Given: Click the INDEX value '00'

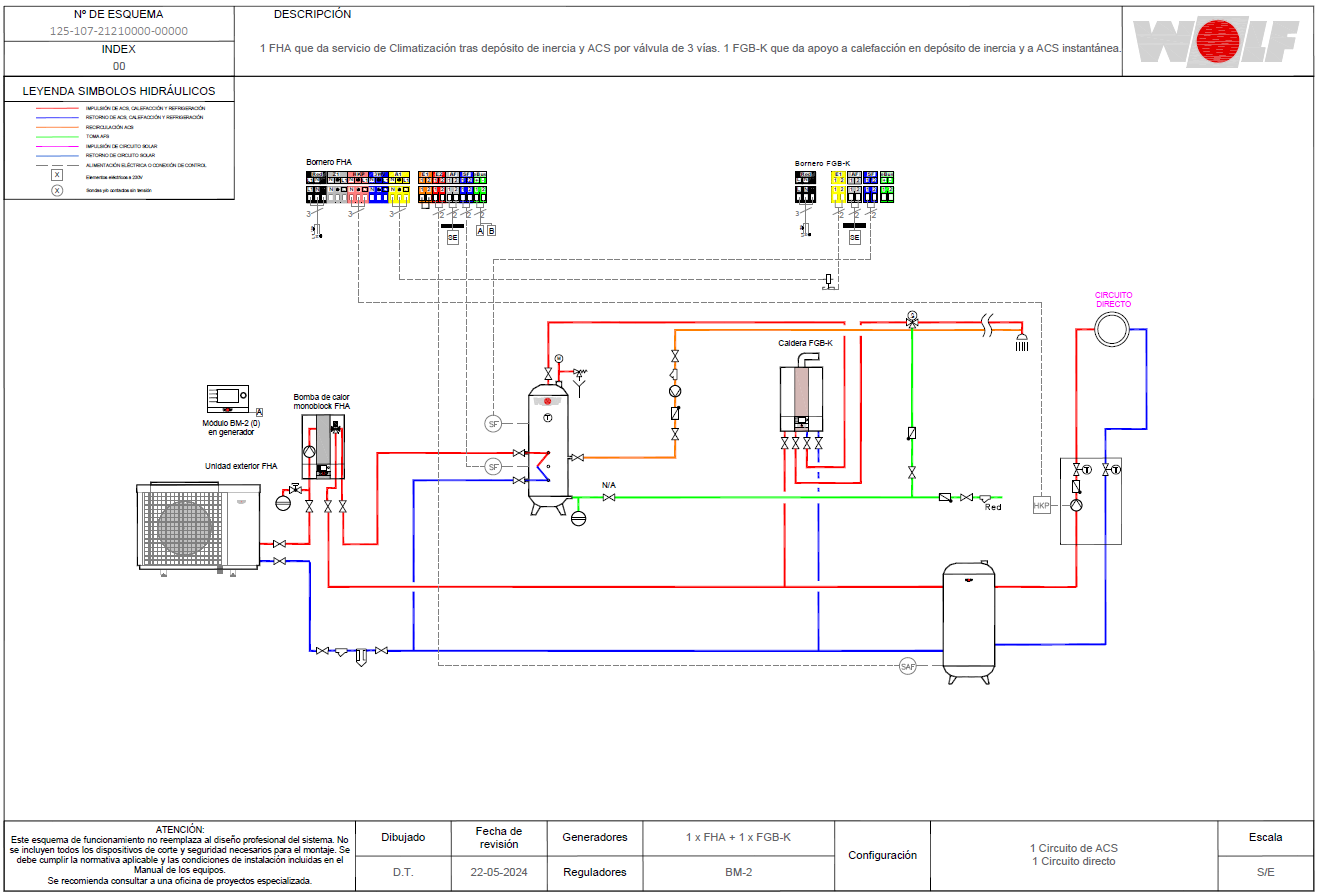Looking at the screenshot, I should [119, 66].
